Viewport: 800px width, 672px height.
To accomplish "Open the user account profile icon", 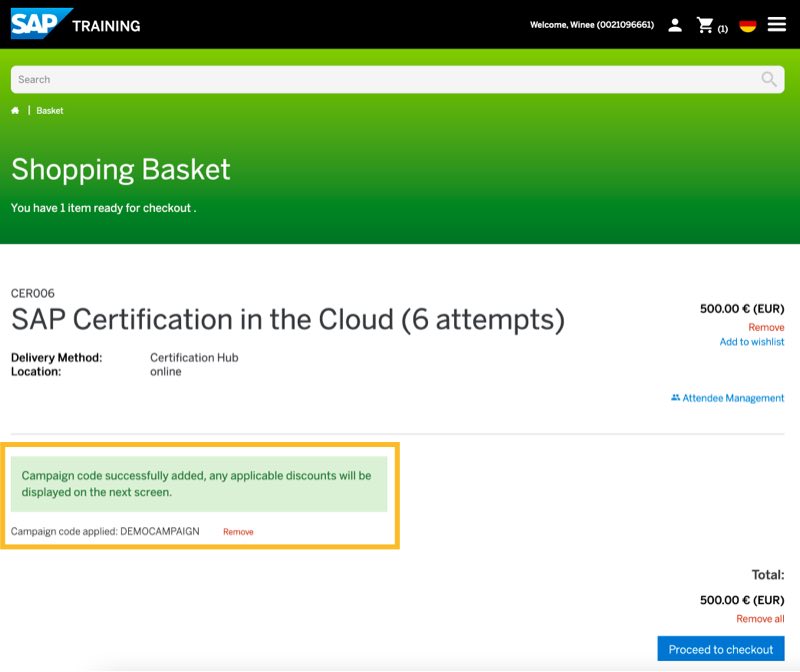I will (x=675, y=25).
